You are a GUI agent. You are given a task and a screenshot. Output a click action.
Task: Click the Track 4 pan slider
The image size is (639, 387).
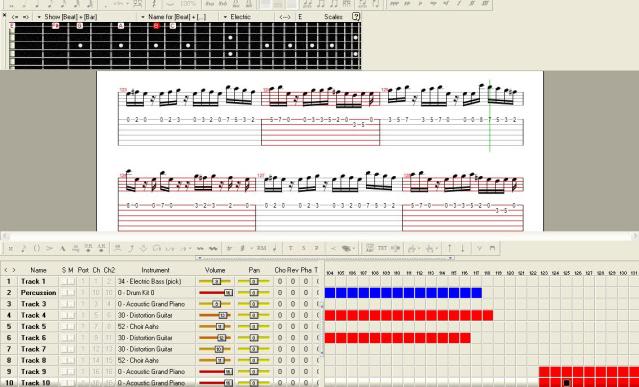pyautogui.click(x=254, y=315)
